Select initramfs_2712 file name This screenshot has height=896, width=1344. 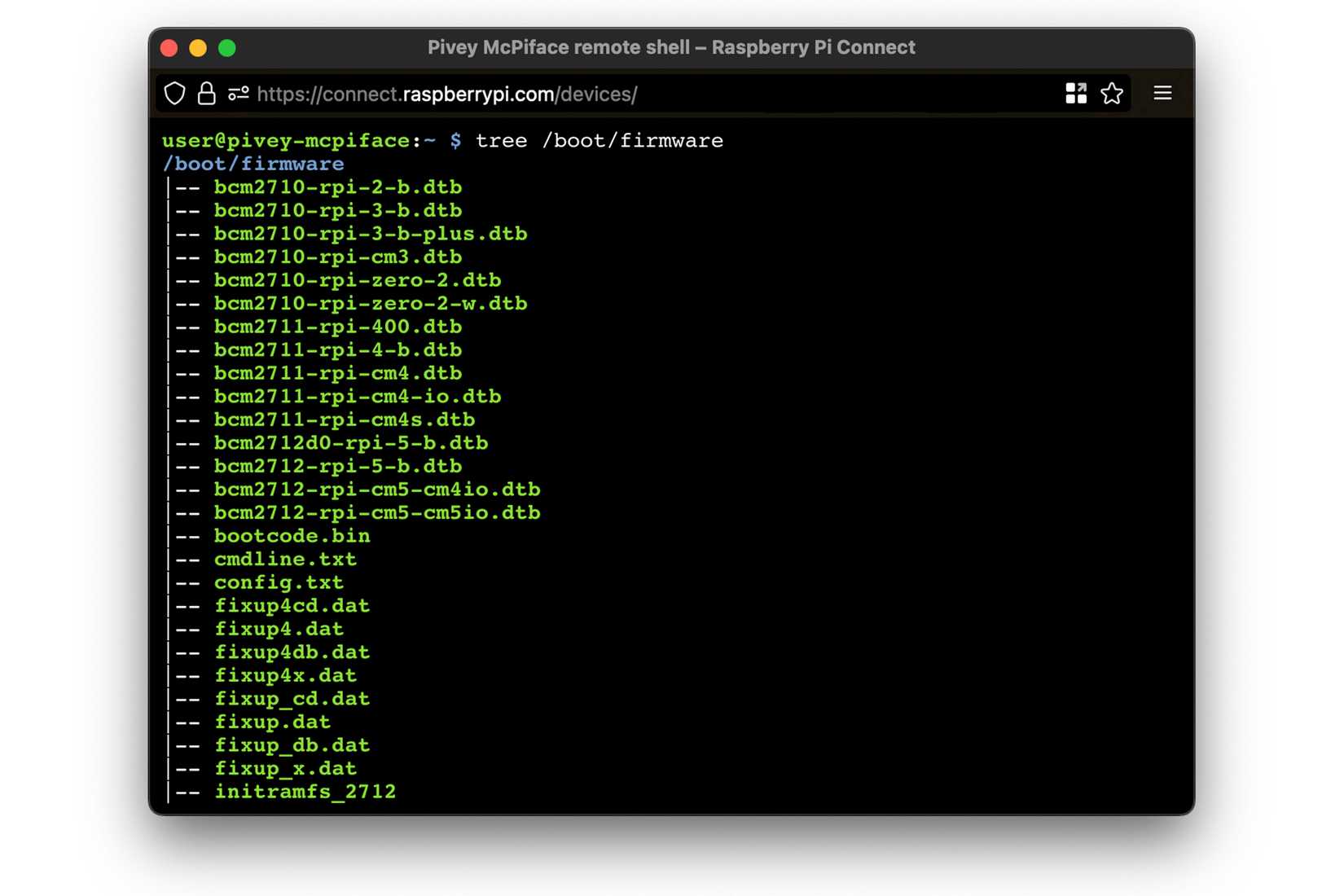(305, 791)
